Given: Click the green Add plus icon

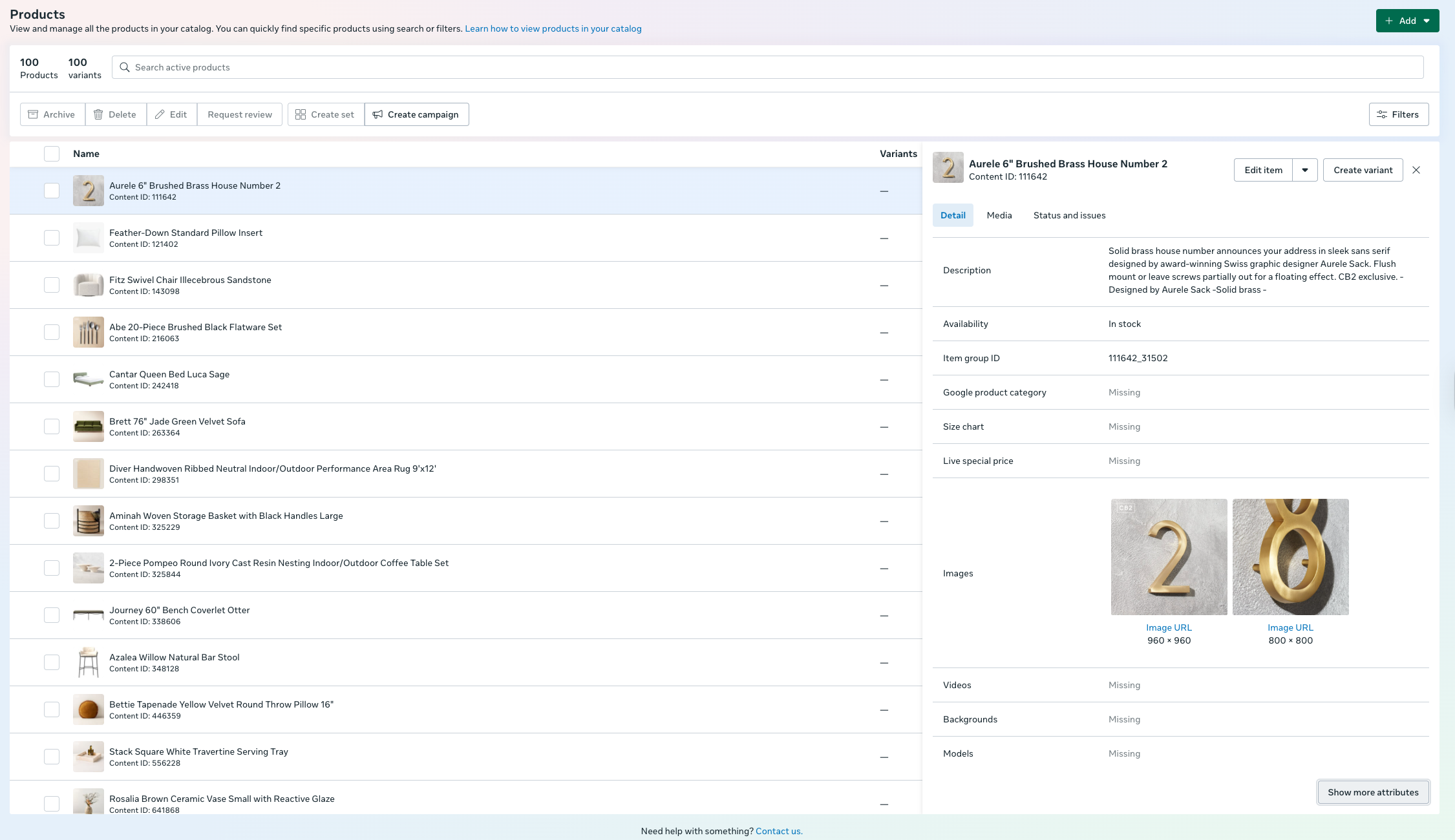Looking at the screenshot, I should pyautogui.click(x=1390, y=20).
